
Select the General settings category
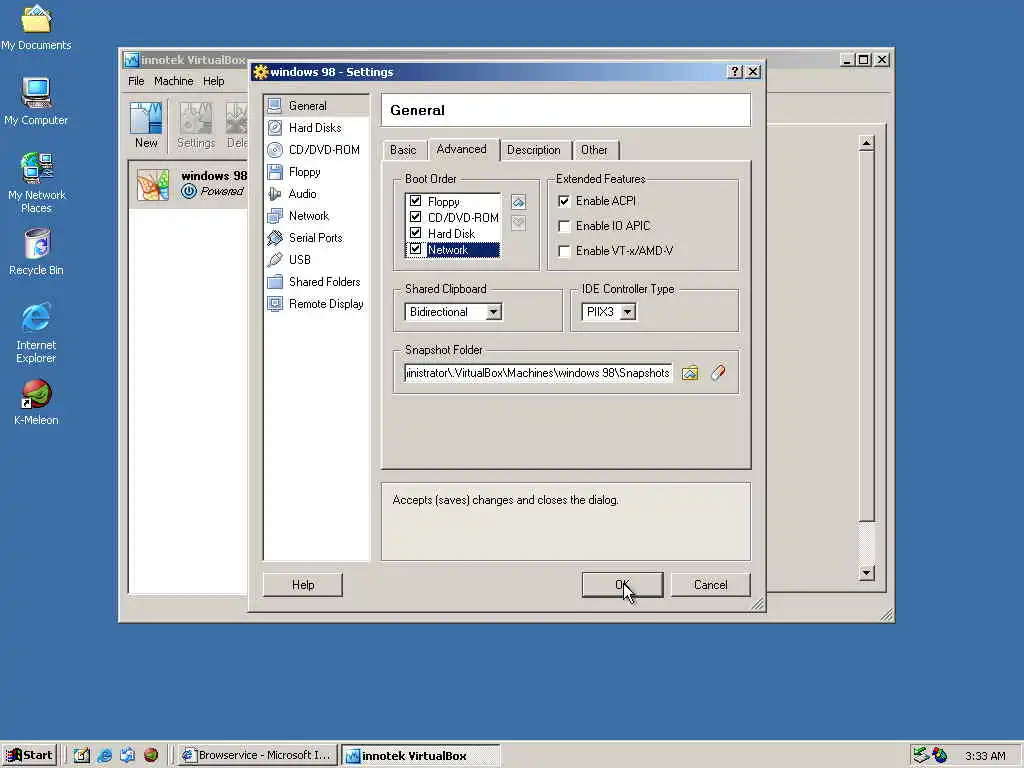pos(315,106)
